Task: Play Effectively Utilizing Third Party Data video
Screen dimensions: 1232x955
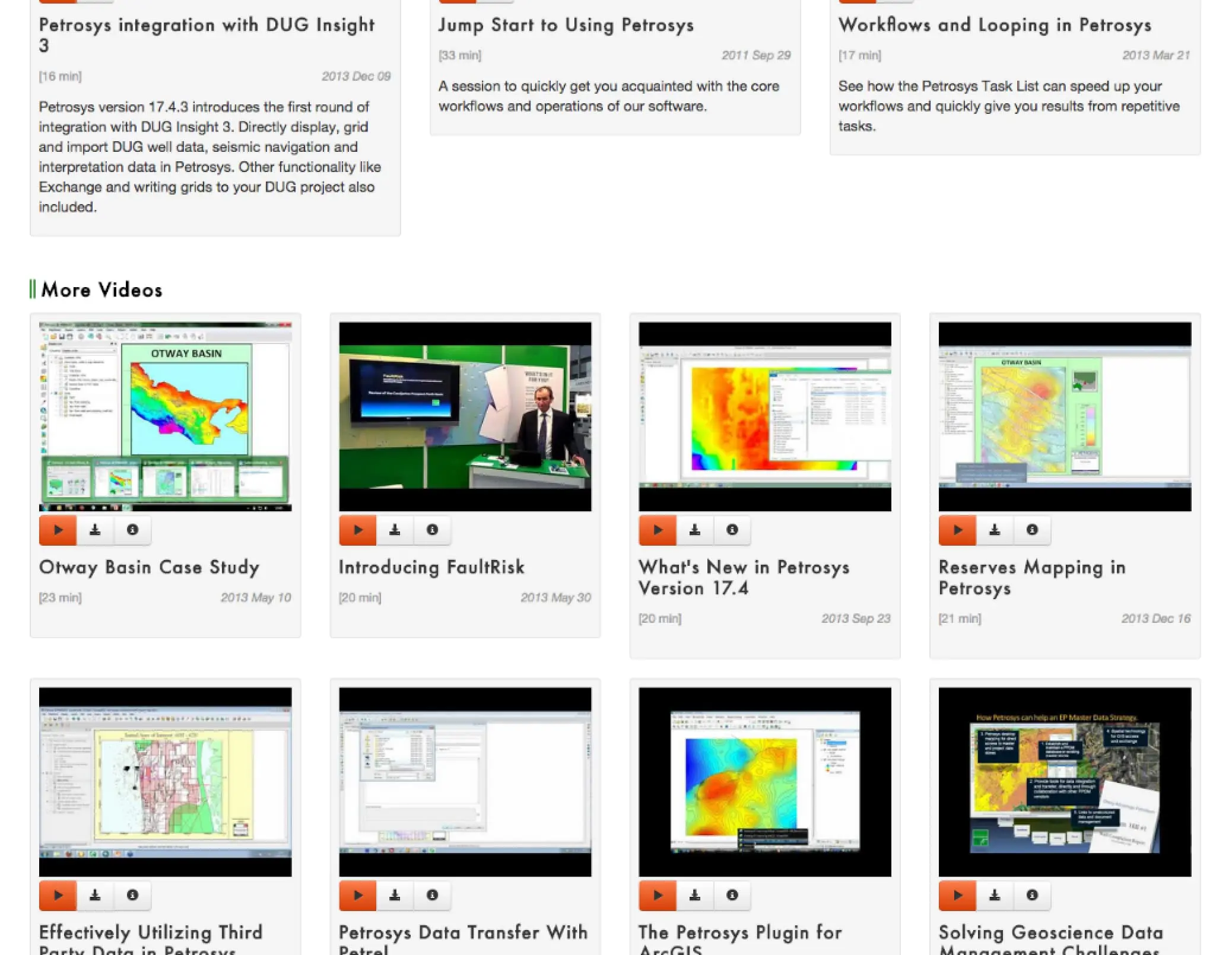Action: pyautogui.click(x=58, y=895)
